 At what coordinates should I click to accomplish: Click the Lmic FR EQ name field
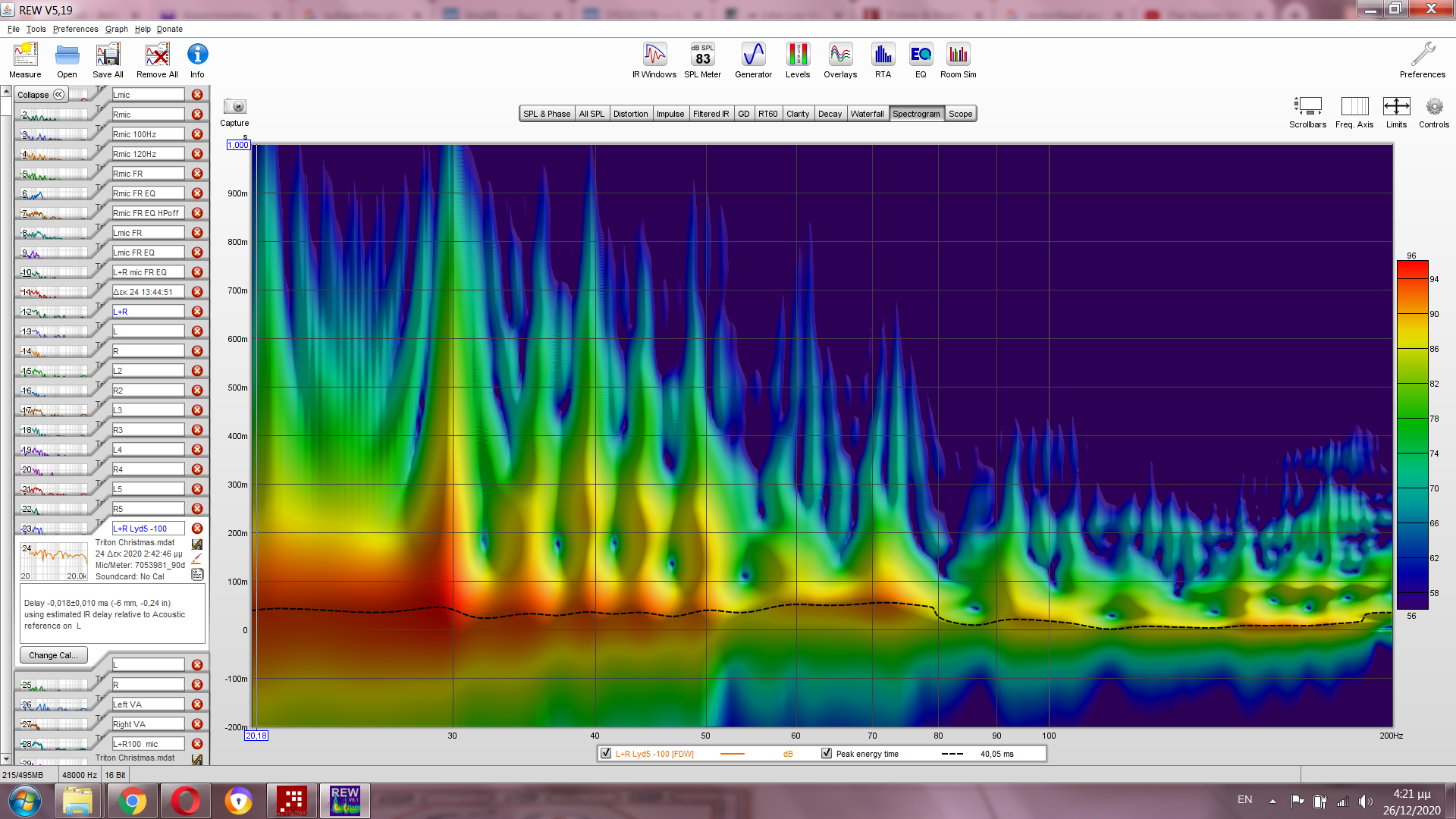tap(148, 253)
